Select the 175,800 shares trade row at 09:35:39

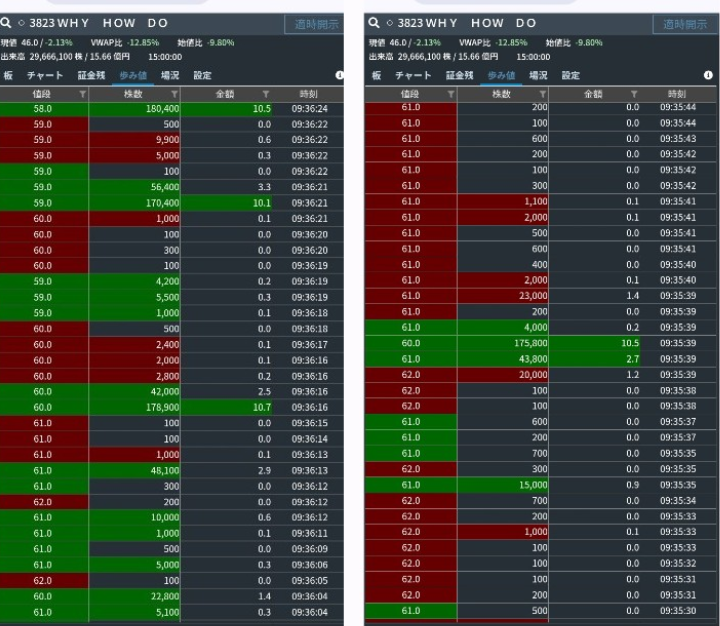pyautogui.click(x=540, y=342)
